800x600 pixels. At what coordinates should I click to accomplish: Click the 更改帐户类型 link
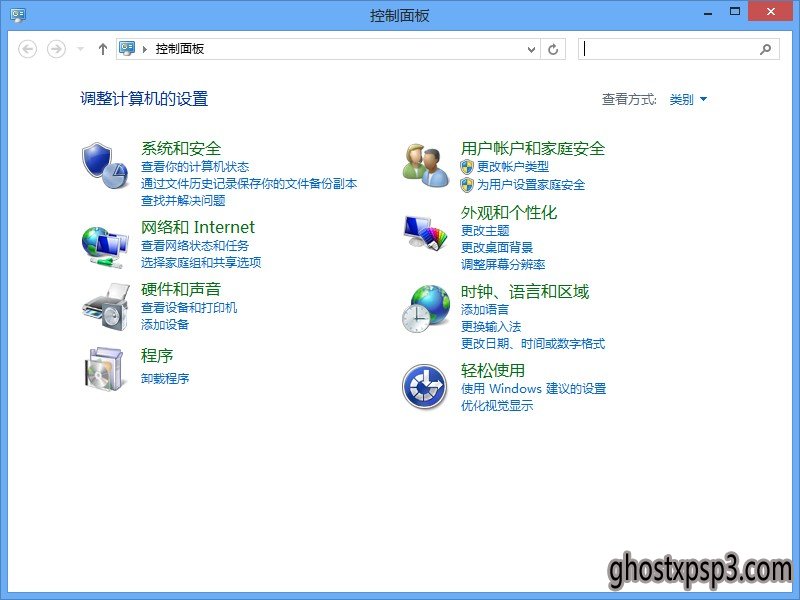coord(513,167)
